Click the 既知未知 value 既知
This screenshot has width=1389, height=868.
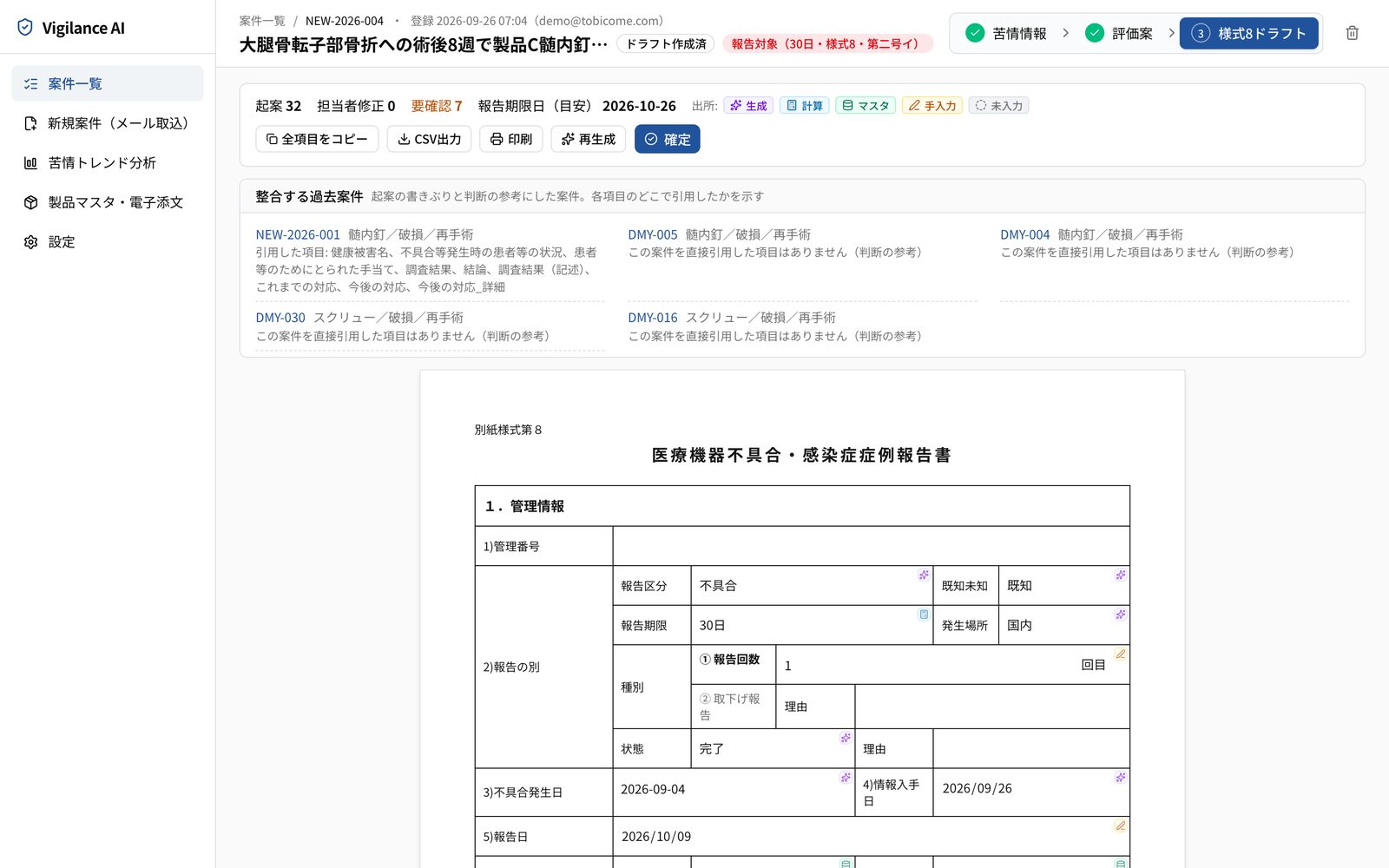tap(1019, 586)
